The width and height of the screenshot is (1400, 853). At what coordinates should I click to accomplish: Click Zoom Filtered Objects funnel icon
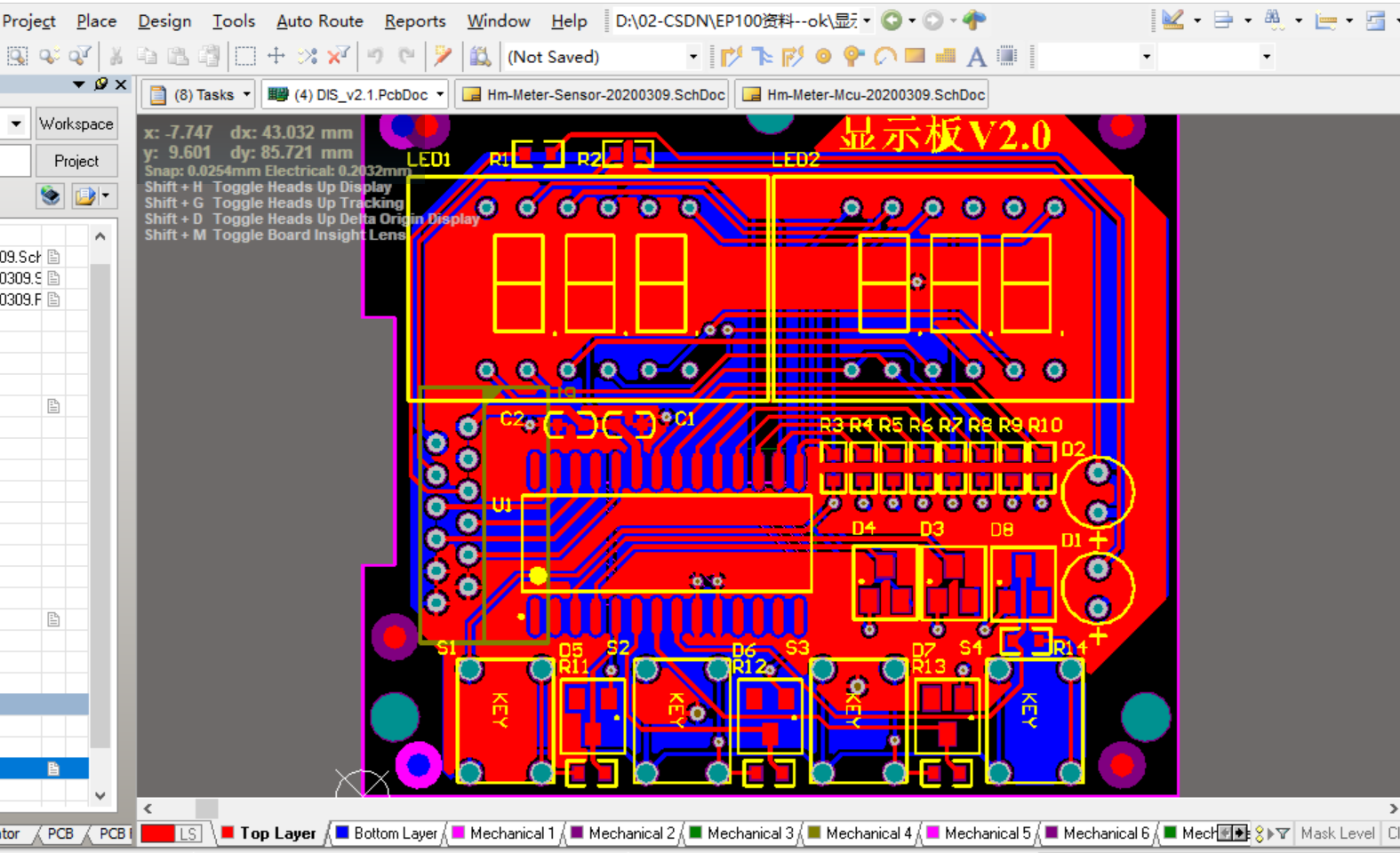coord(79,57)
